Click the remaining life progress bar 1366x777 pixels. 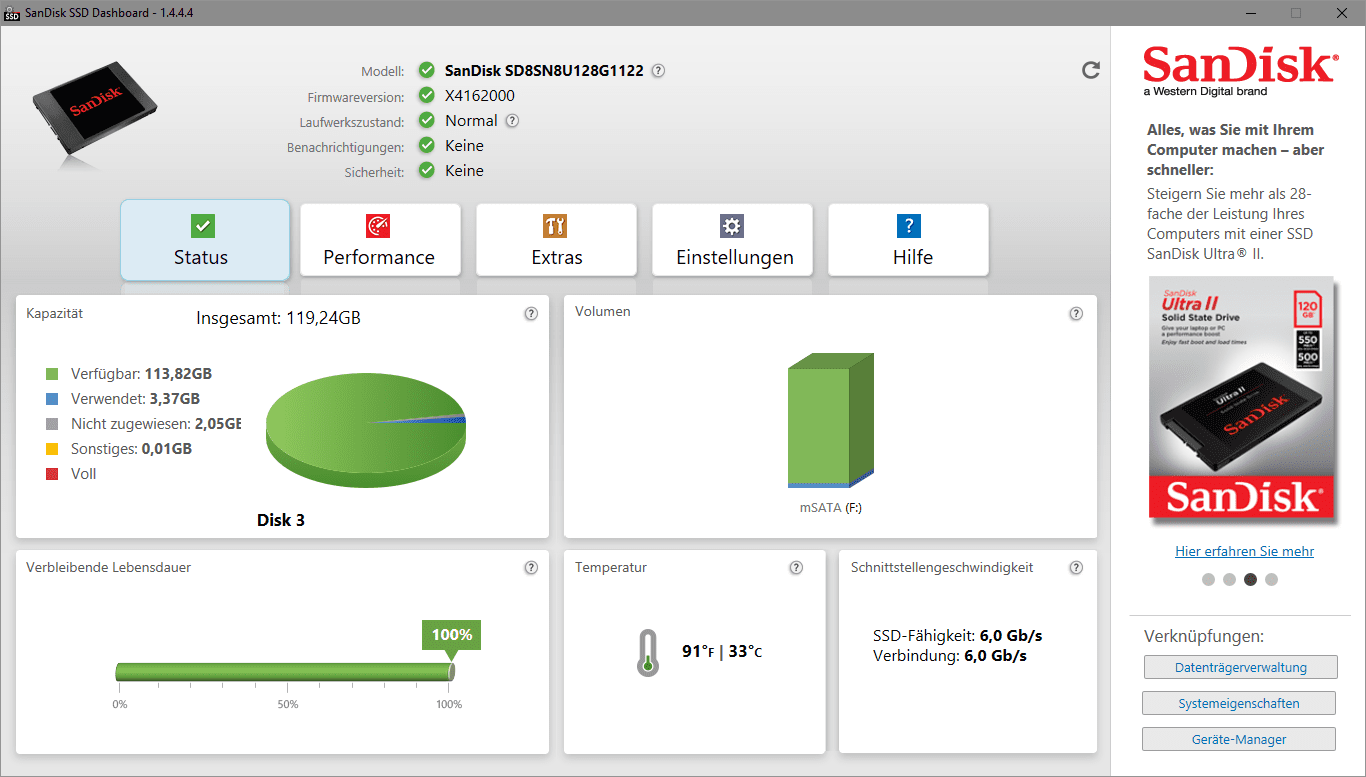tap(285, 672)
